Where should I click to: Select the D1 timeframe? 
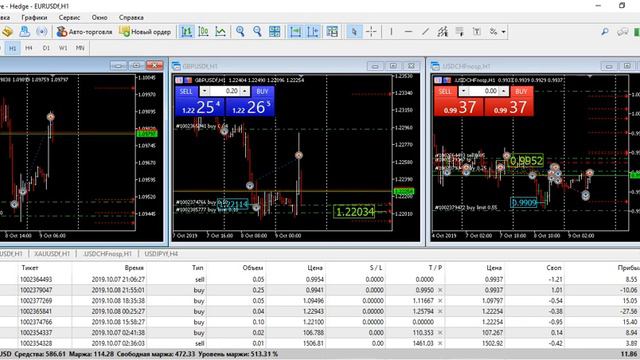pos(46,48)
